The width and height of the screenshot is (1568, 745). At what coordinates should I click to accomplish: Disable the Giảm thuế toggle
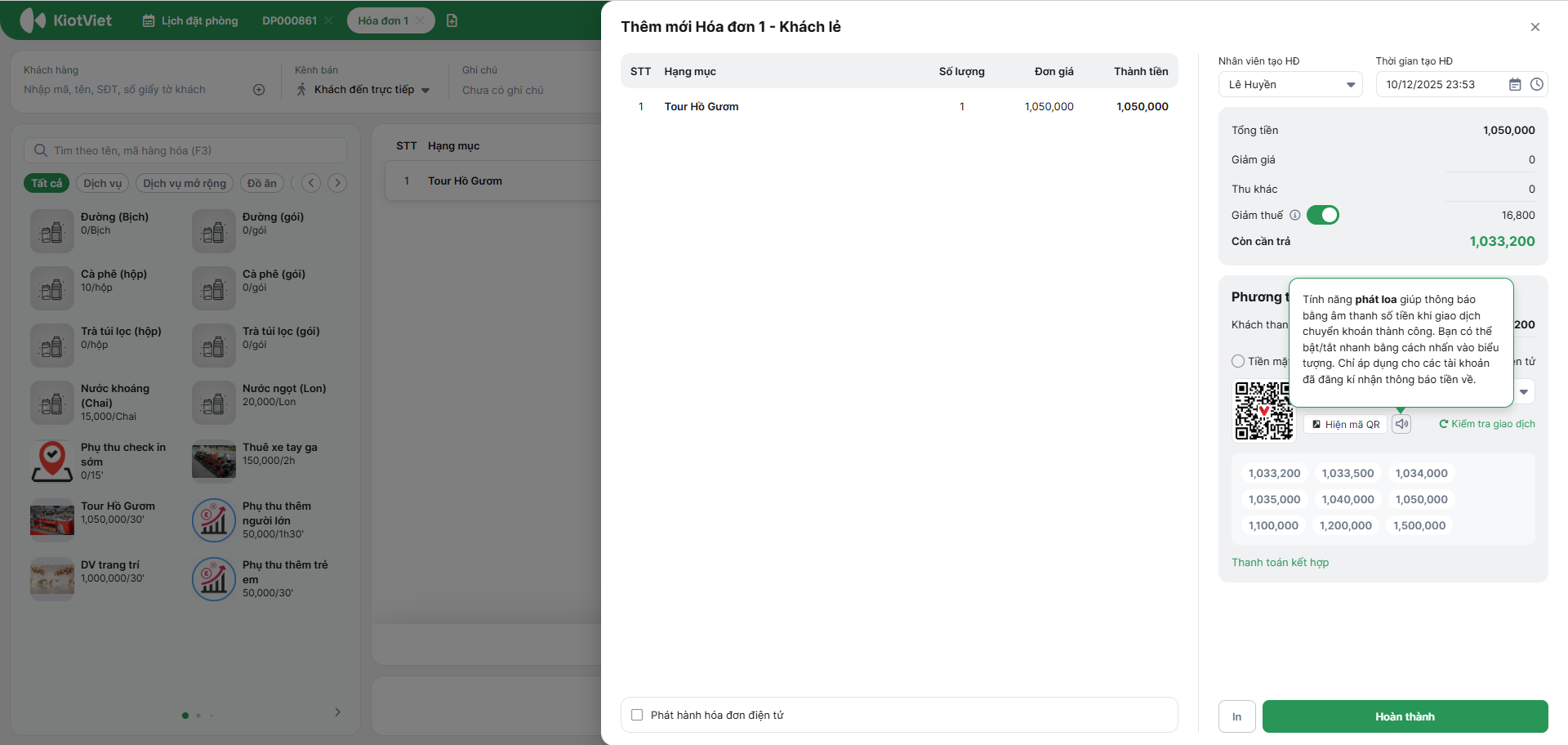(1323, 215)
